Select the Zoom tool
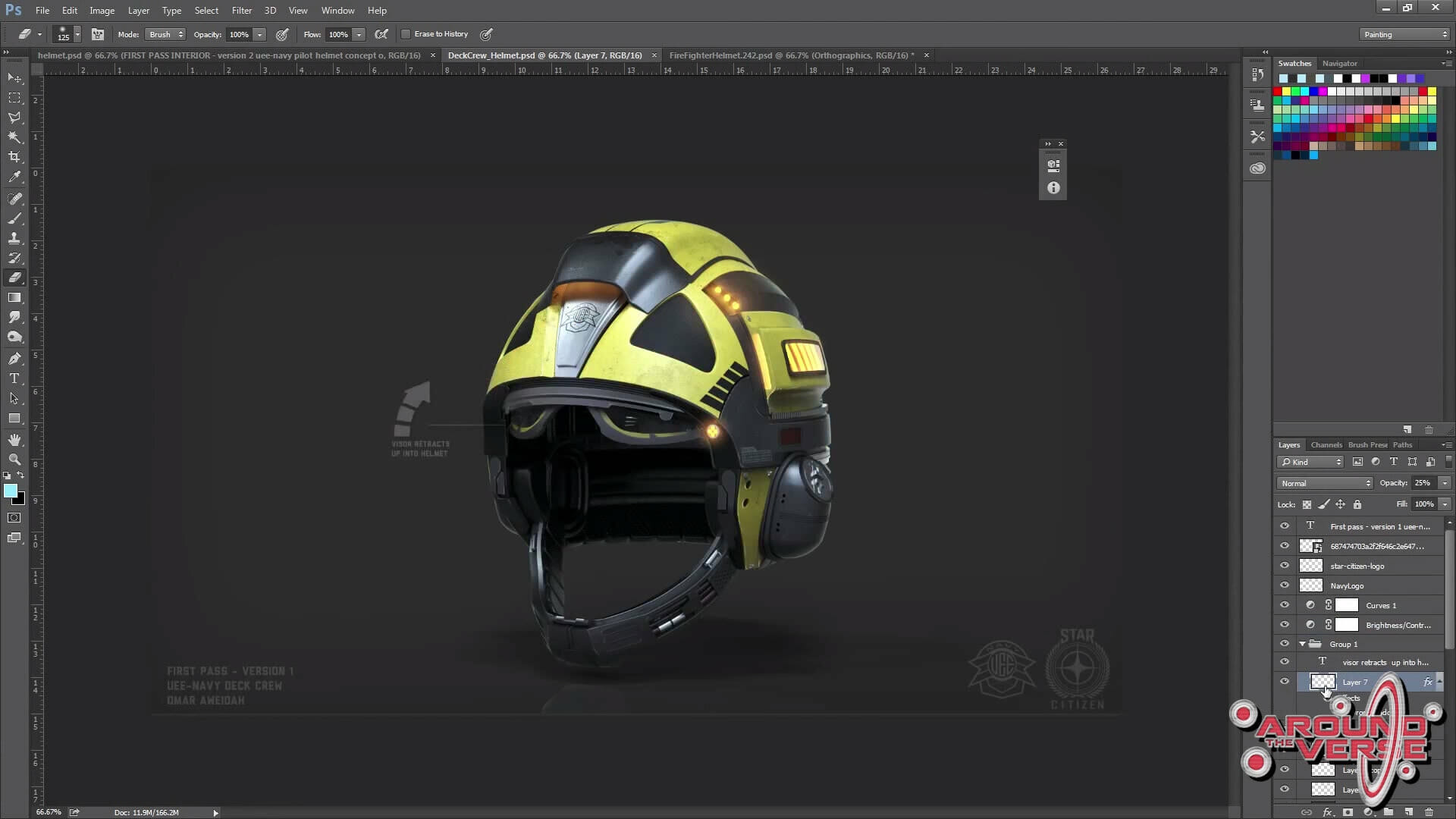Screen dimensions: 1456x819 click(x=14, y=460)
